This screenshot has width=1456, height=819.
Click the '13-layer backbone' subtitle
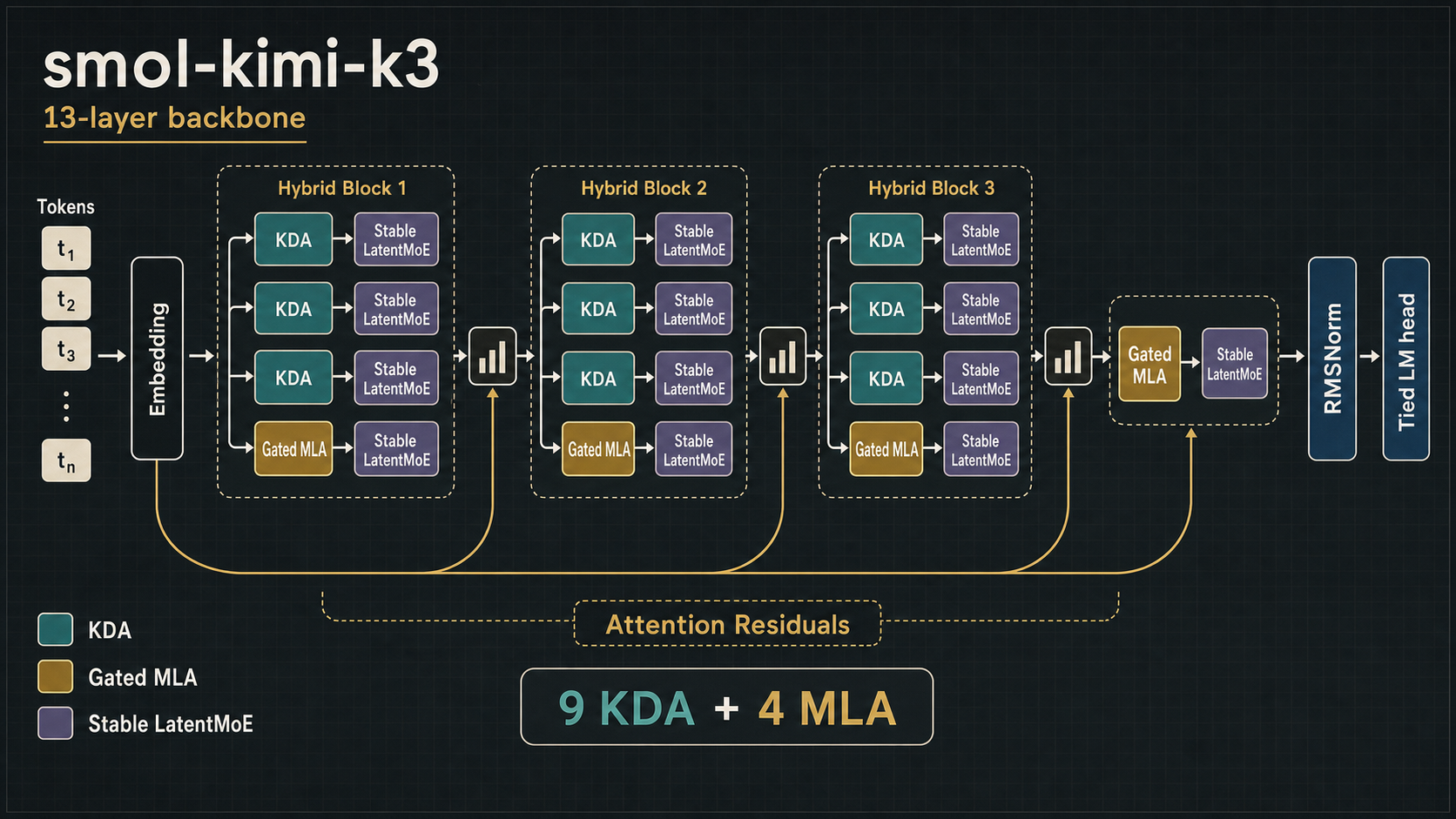(x=174, y=118)
